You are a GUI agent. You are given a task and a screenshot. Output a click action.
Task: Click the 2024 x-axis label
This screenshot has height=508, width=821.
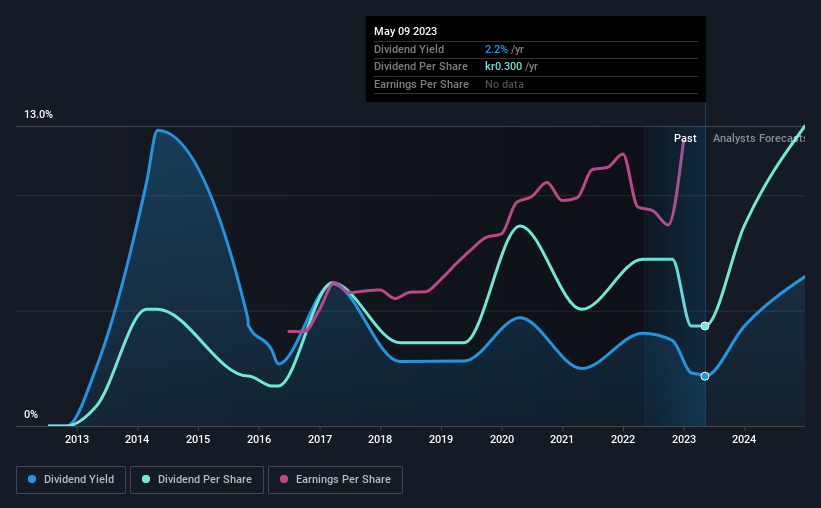(x=744, y=439)
